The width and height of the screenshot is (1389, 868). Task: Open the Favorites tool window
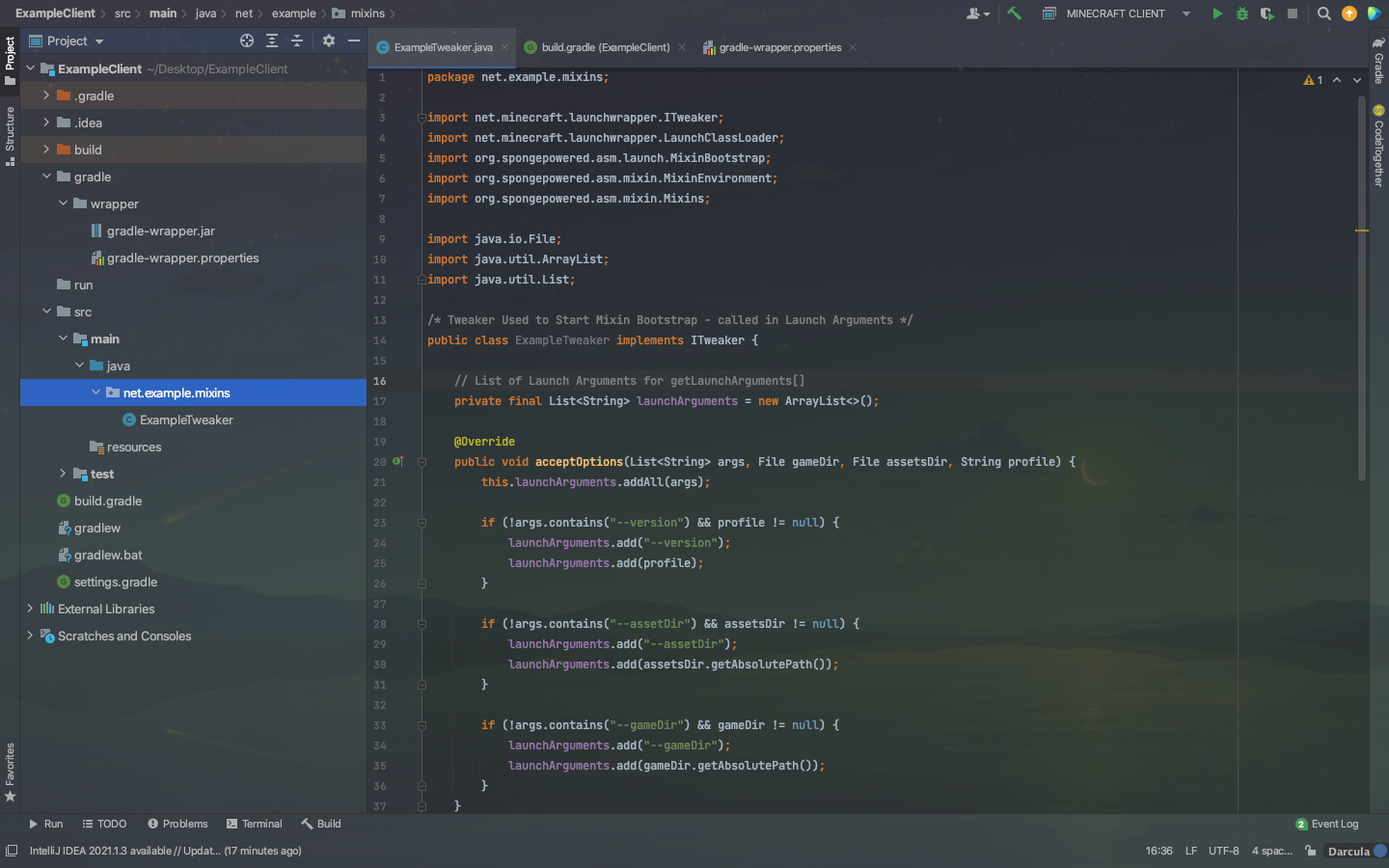tap(10, 772)
